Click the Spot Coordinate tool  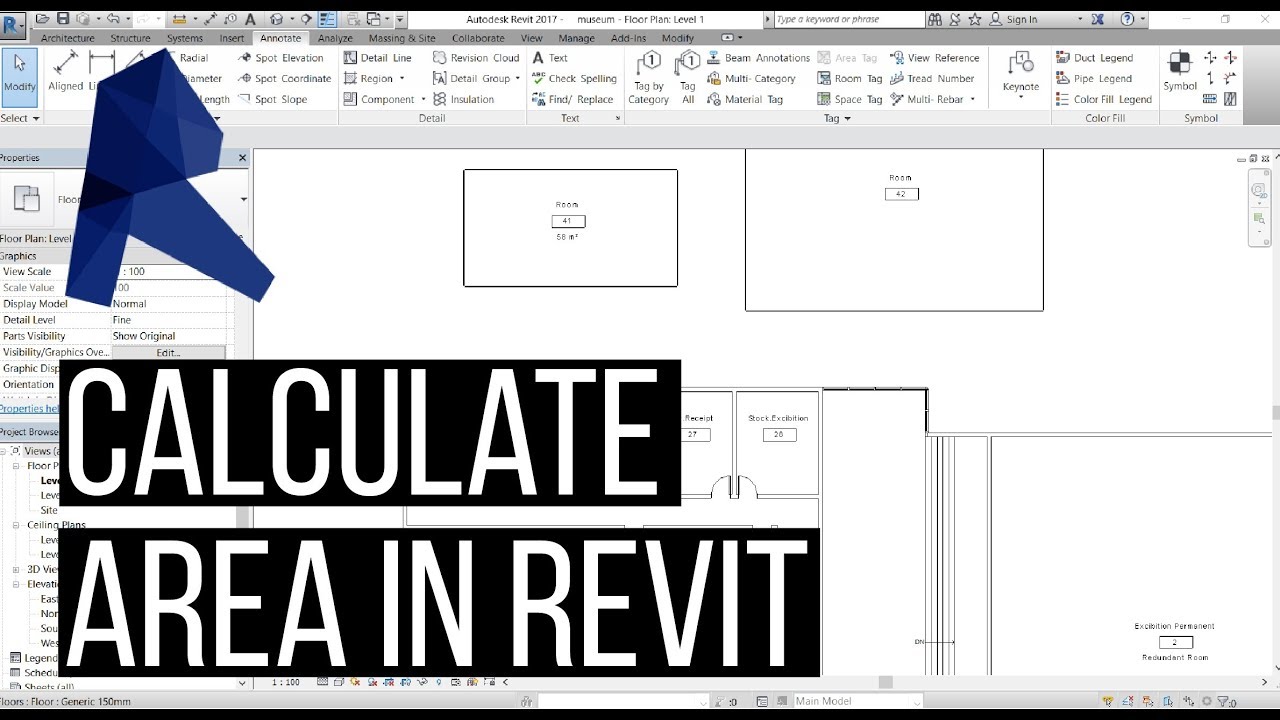coord(284,79)
